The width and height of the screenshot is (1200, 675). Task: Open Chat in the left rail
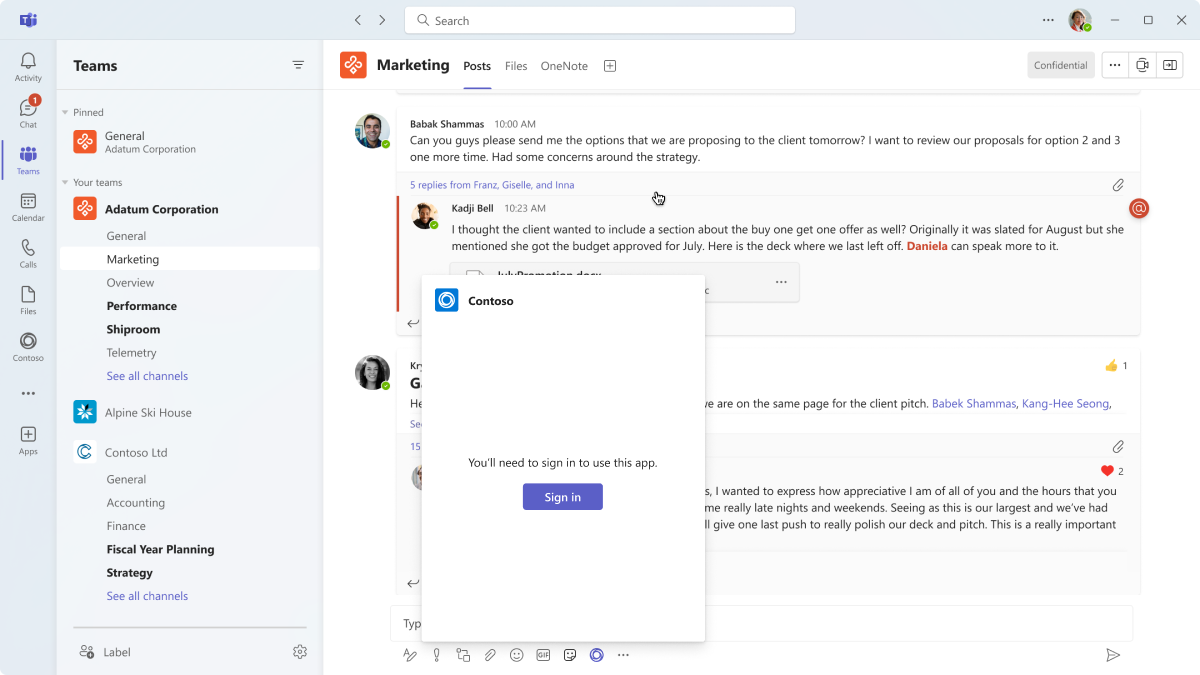pos(28,113)
